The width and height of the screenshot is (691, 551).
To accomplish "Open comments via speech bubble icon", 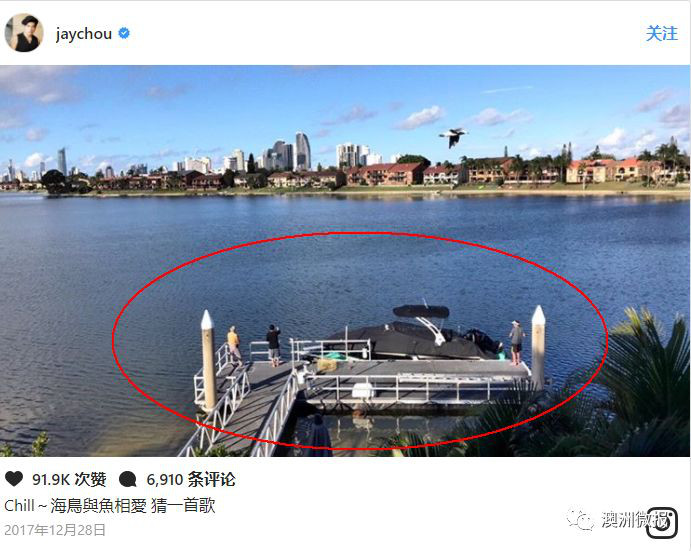I will click(128, 479).
